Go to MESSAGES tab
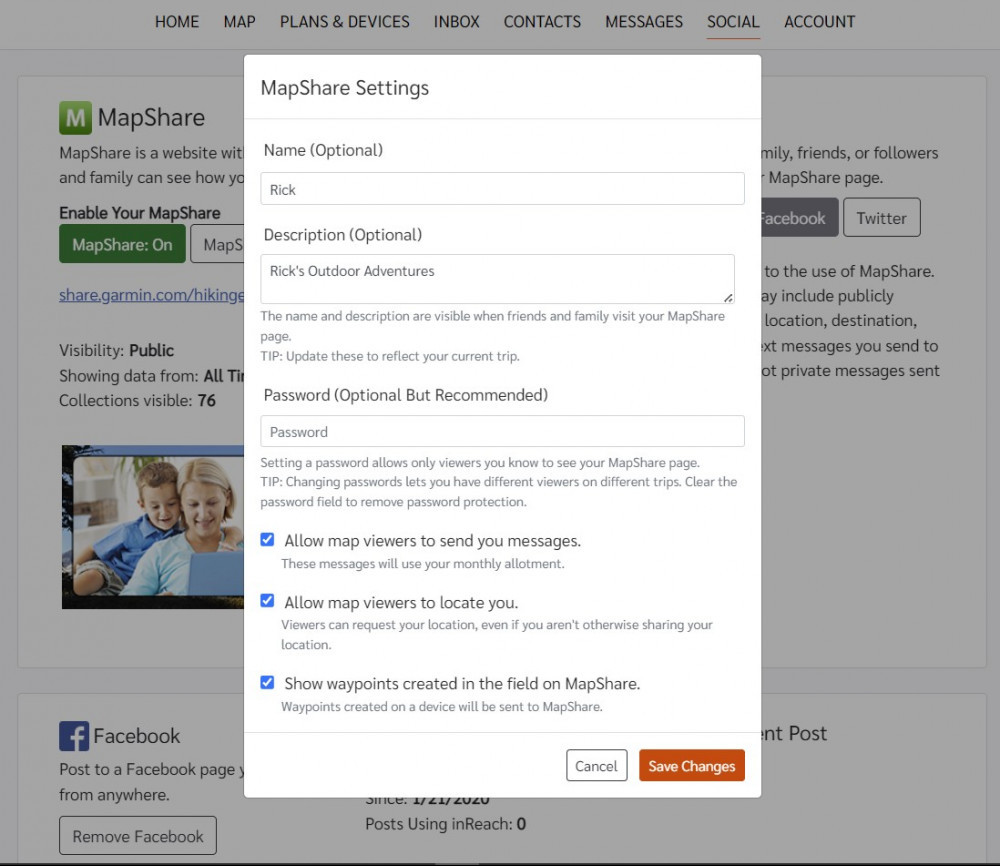This screenshot has height=866, width=1000. point(643,22)
